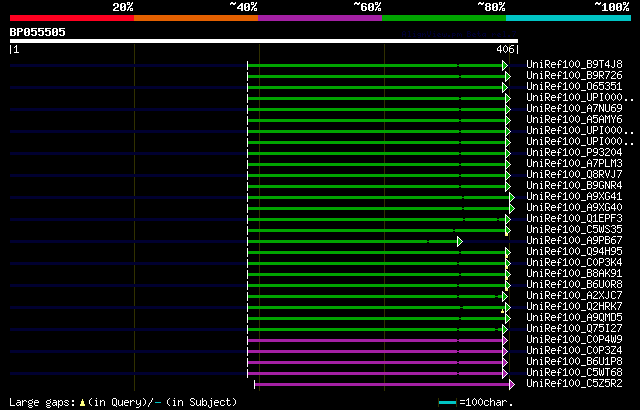640x410 pixels.
Task: Open the UniRef100_O65351 hit label
Action: (574, 86)
